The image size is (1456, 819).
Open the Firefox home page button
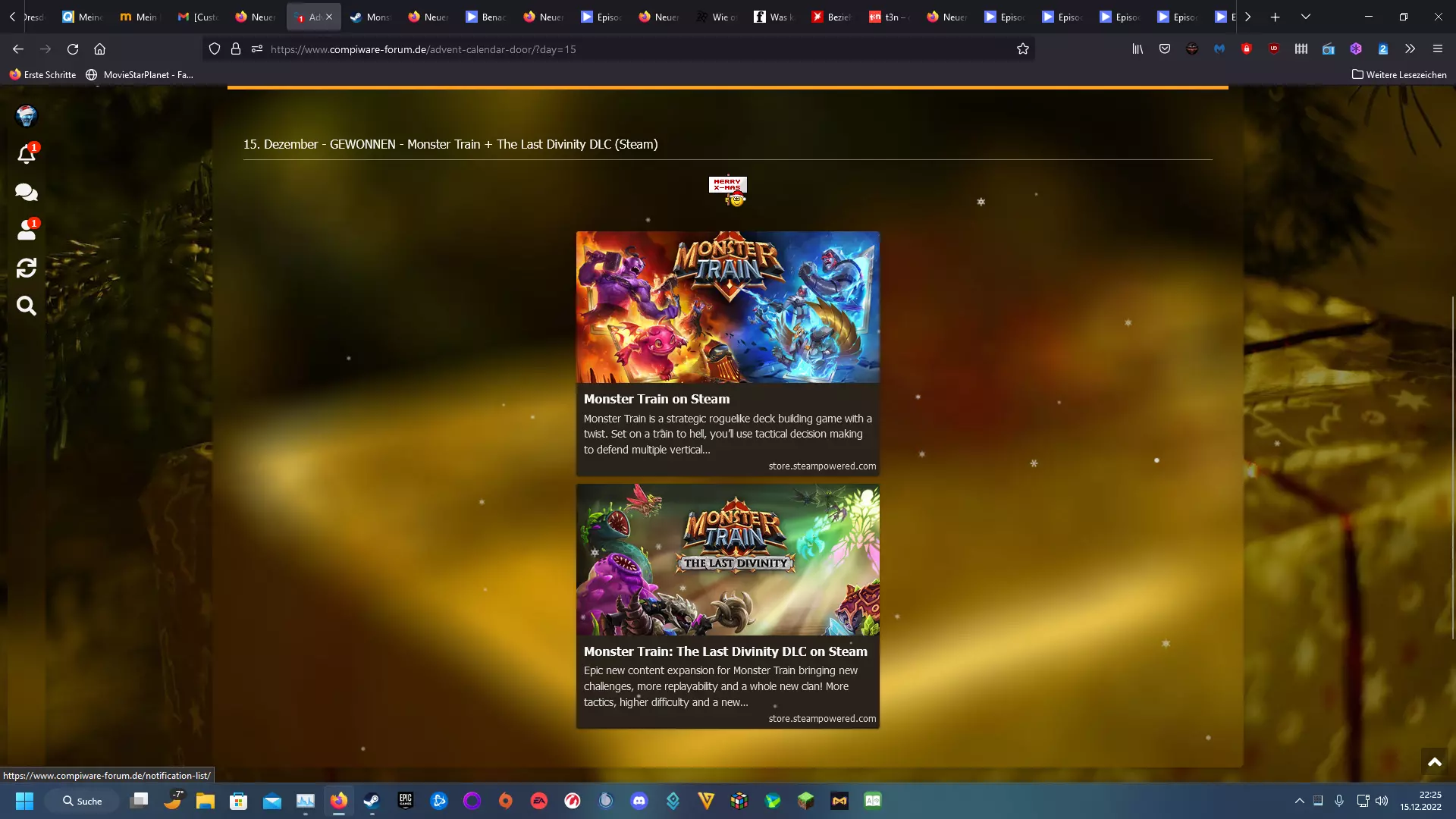(x=99, y=49)
